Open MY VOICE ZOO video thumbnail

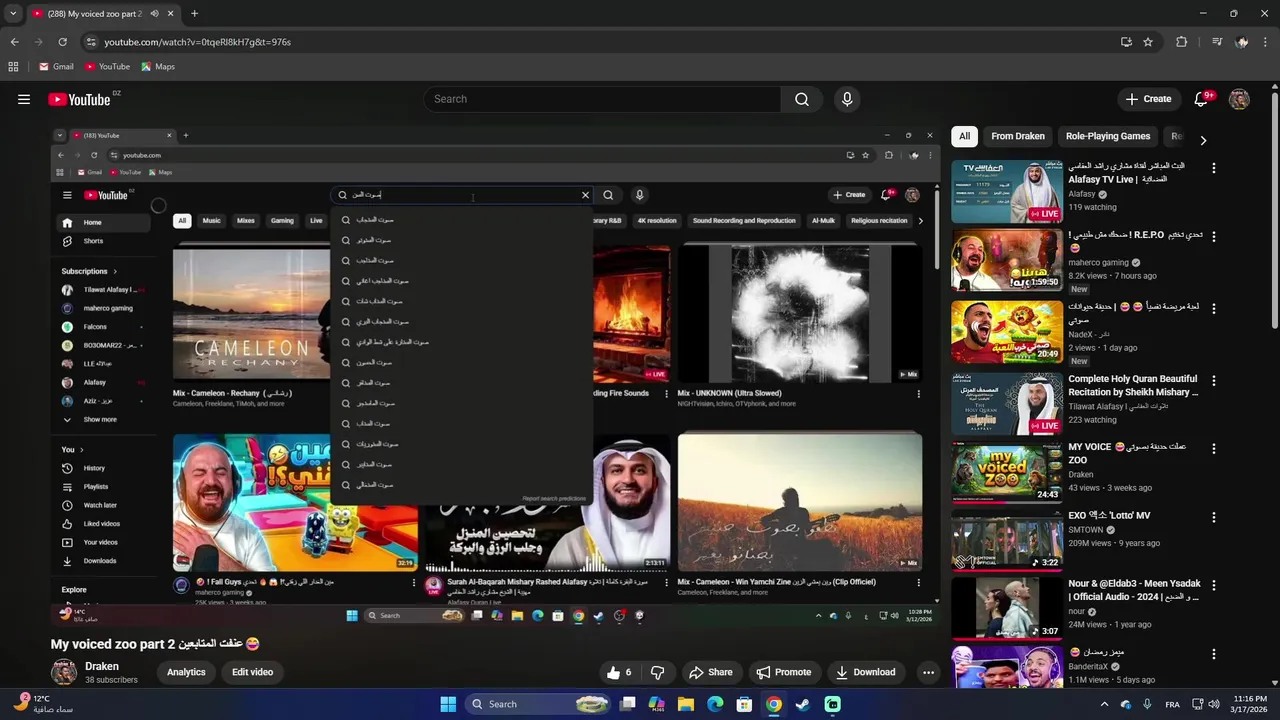1006,474
